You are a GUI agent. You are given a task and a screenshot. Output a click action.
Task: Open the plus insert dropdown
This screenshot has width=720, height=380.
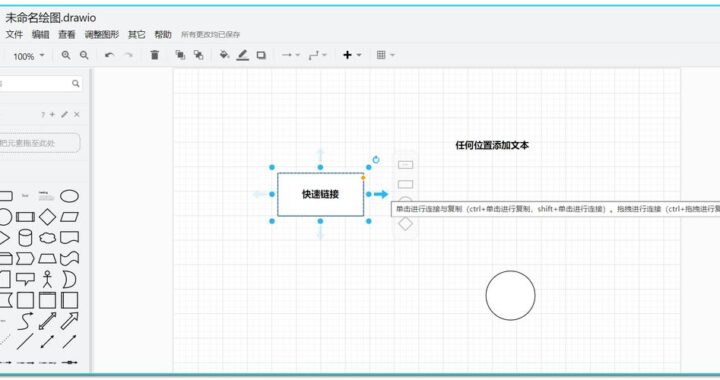(x=352, y=55)
